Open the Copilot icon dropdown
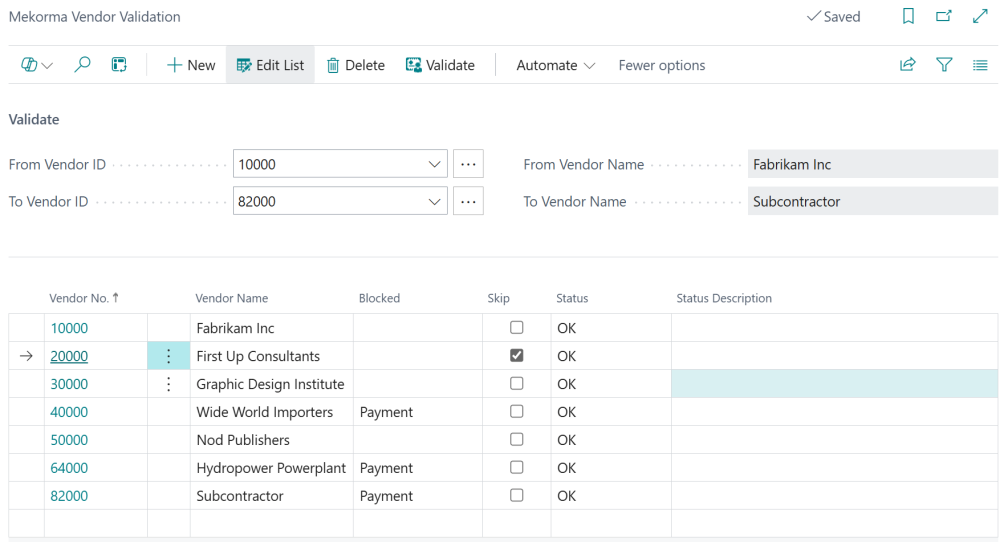The width and height of the screenshot is (1000, 542). click(36, 65)
